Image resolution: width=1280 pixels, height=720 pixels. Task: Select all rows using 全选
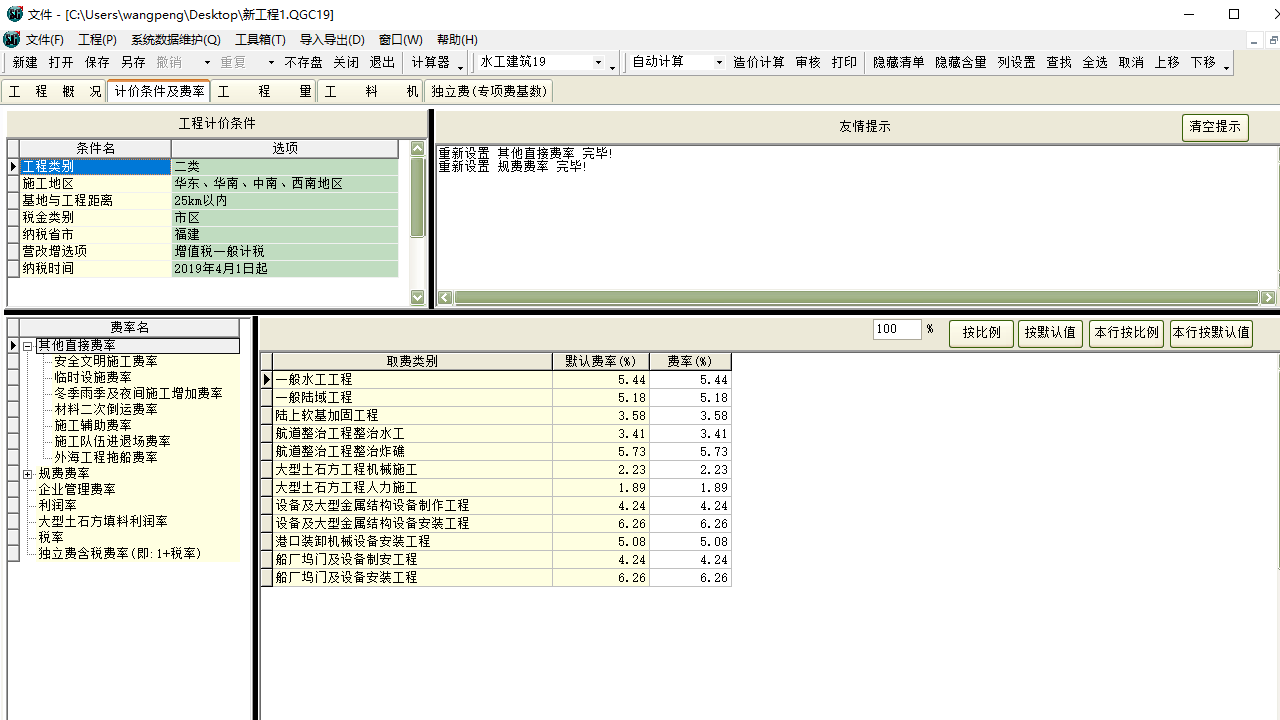[1094, 62]
